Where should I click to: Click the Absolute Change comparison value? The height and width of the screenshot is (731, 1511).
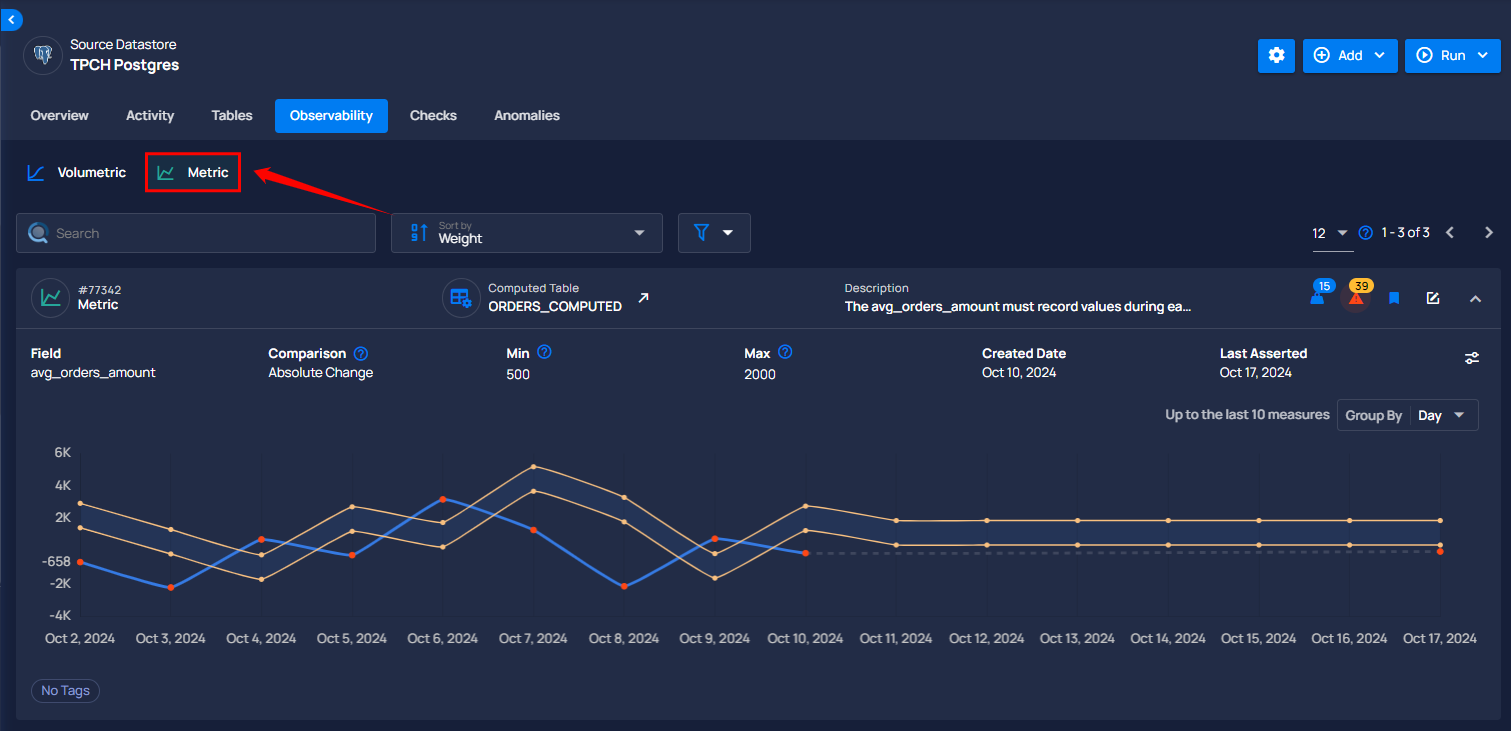click(321, 373)
